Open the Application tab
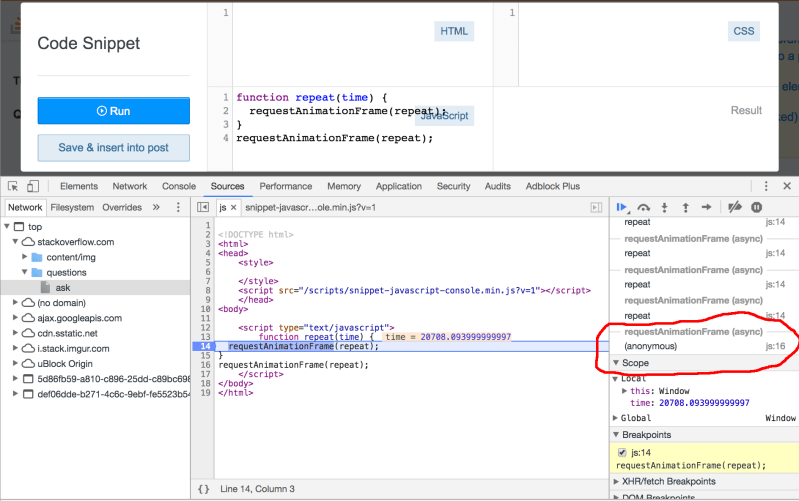 tap(399, 187)
